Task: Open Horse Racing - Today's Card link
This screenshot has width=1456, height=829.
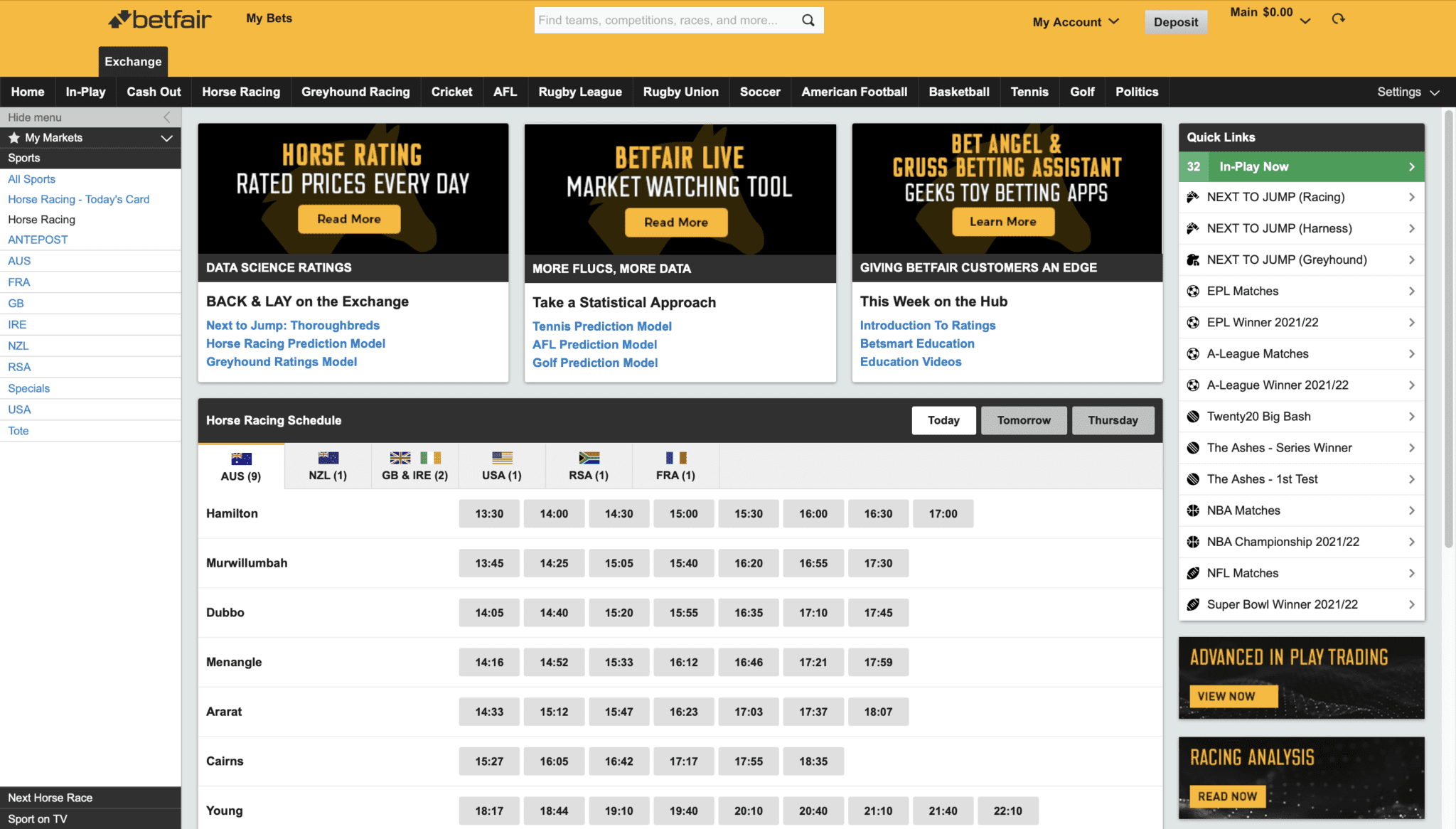Action: (79, 199)
